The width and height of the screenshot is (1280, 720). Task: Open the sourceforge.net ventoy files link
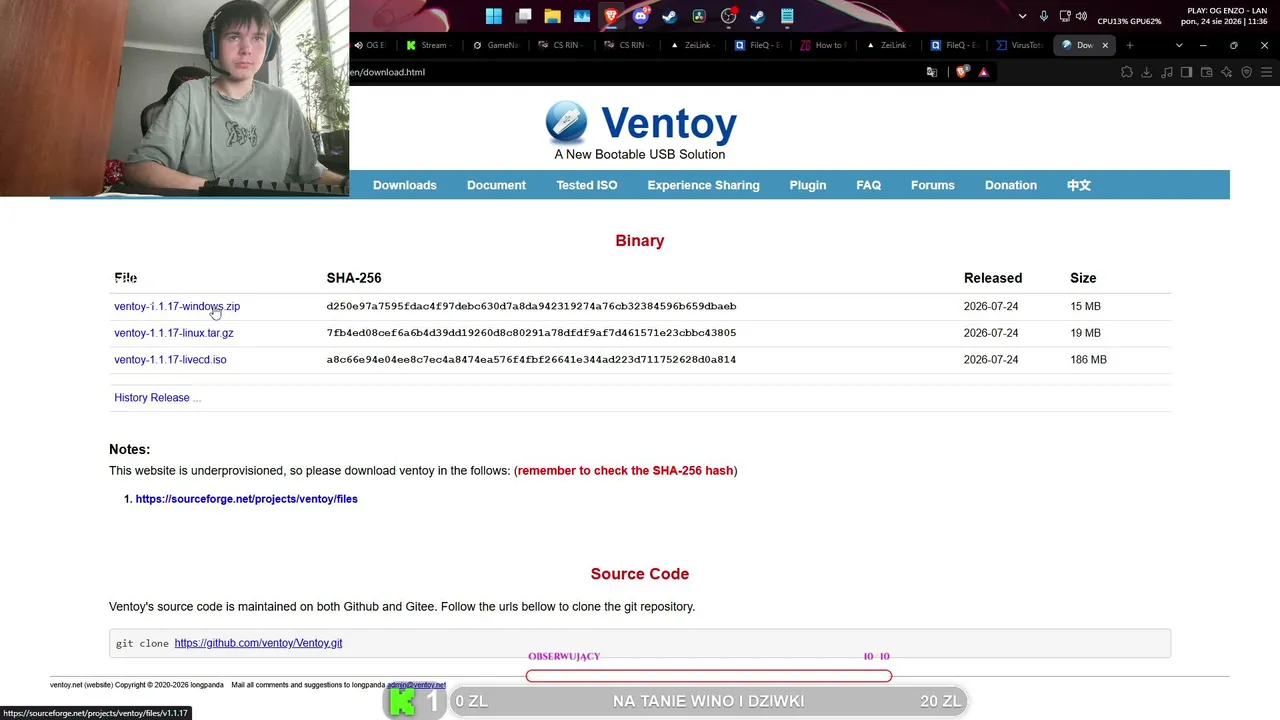pos(247,499)
